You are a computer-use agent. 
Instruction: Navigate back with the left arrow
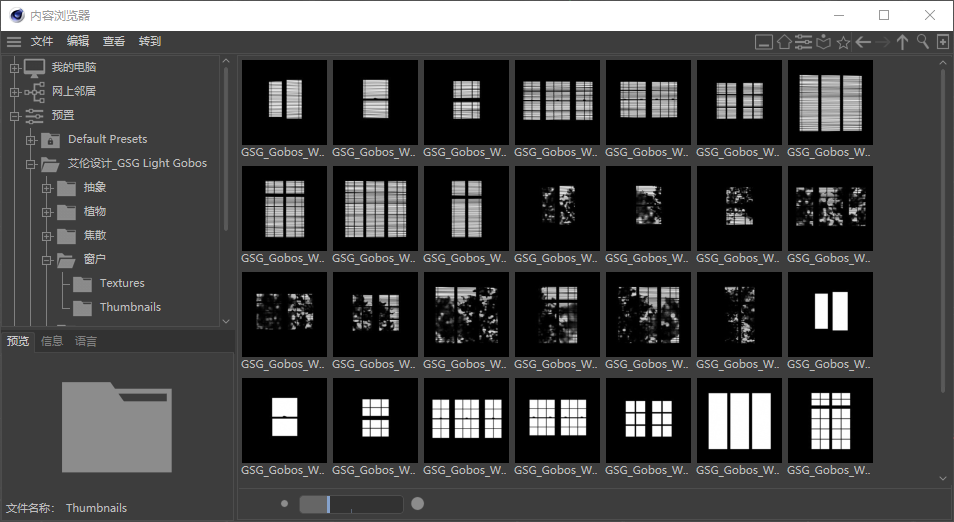coord(863,42)
